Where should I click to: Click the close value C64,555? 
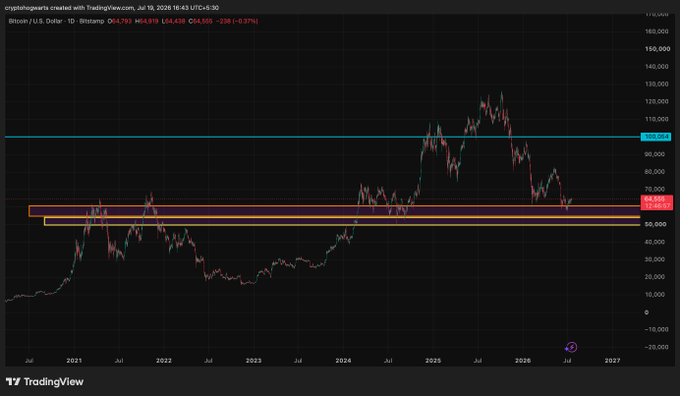[200, 21]
